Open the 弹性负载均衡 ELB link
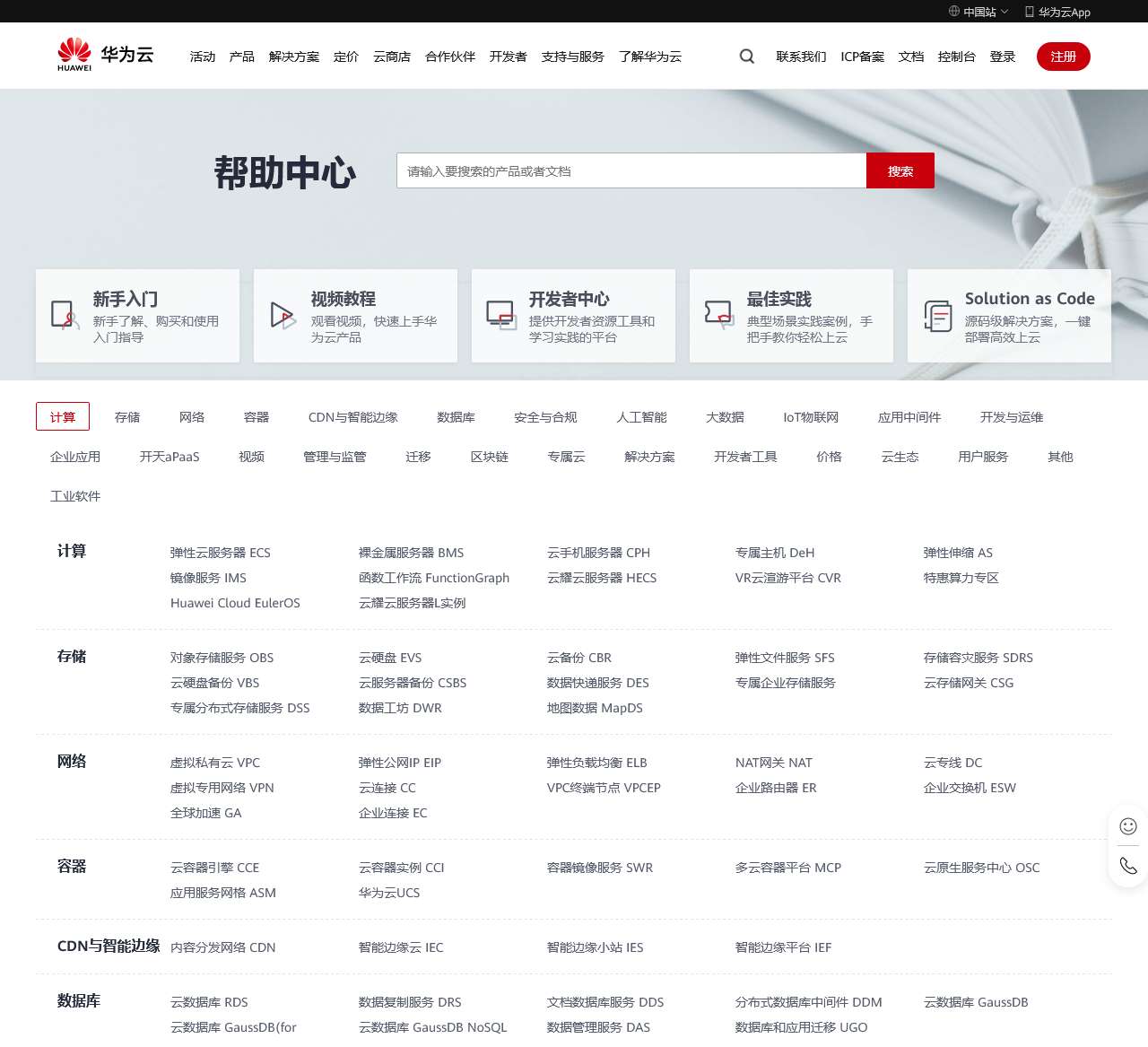Image resolution: width=1148 pixels, height=1047 pixels. click(x=597, y=763)
